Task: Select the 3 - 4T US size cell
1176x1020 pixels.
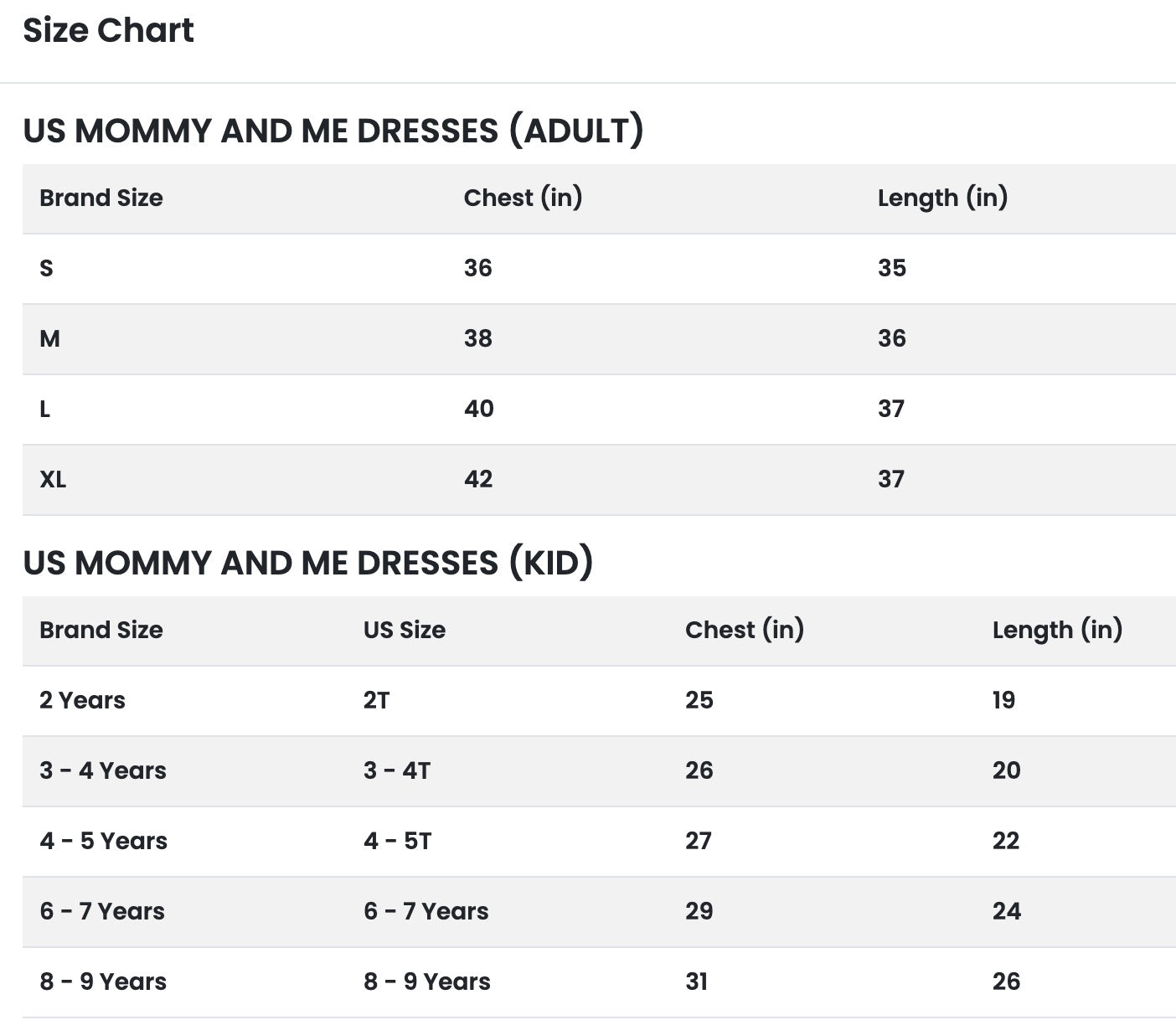Action: click(x=397, y=770)
